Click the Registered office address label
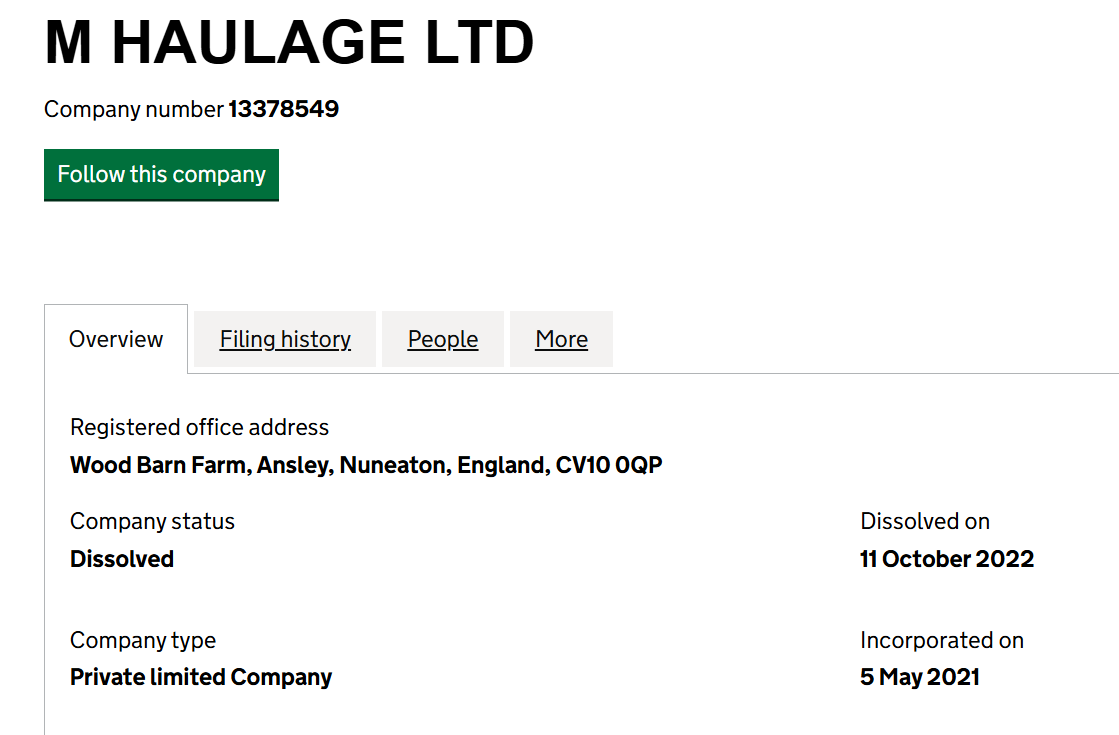 [199, 427]
